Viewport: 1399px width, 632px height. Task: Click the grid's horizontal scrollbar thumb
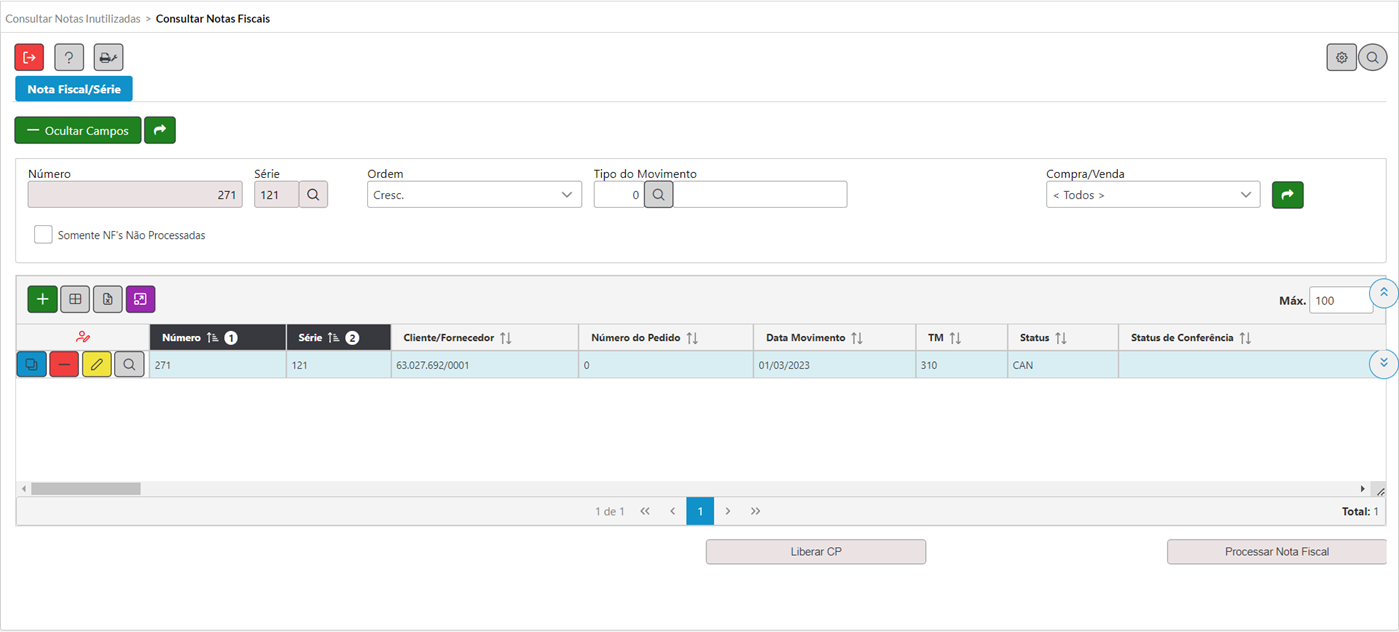tap(85, 489)
